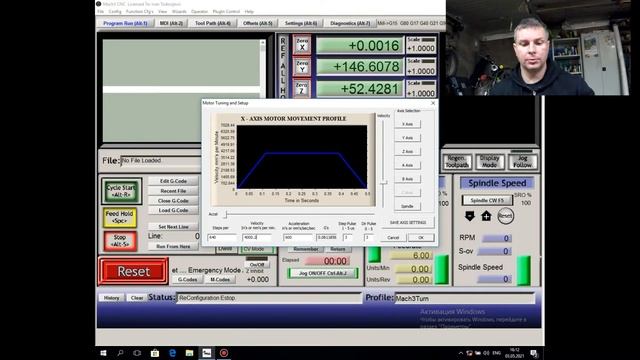Select A Axis in Axis Selection
The image size is (640, 360).
[407, 165]
